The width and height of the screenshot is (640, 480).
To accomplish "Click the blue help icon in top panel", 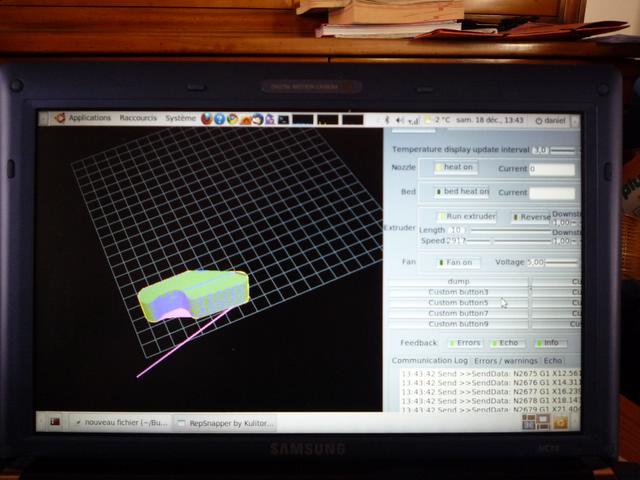I will pyautogui.click(x=219, y=118).
